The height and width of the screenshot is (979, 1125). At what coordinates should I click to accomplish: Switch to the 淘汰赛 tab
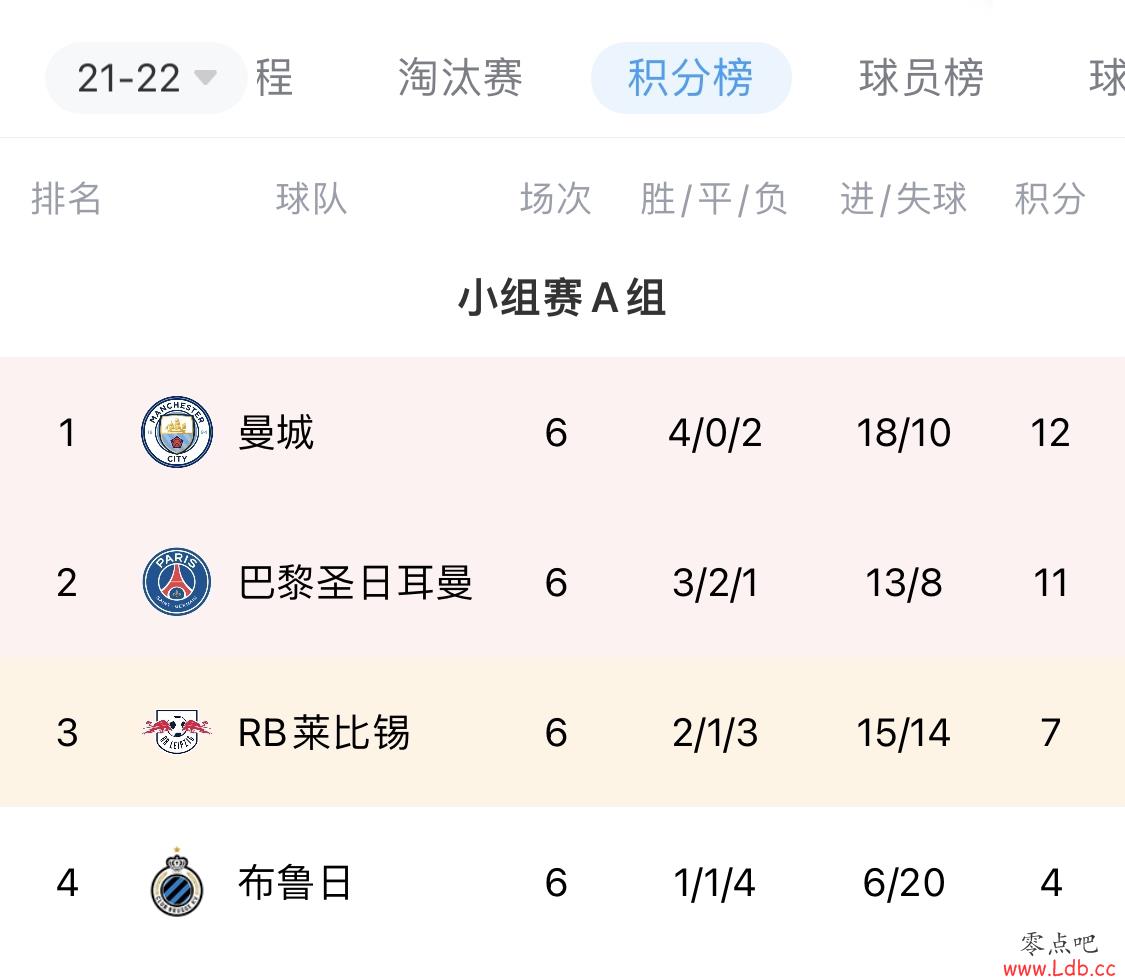pos(460,77)
